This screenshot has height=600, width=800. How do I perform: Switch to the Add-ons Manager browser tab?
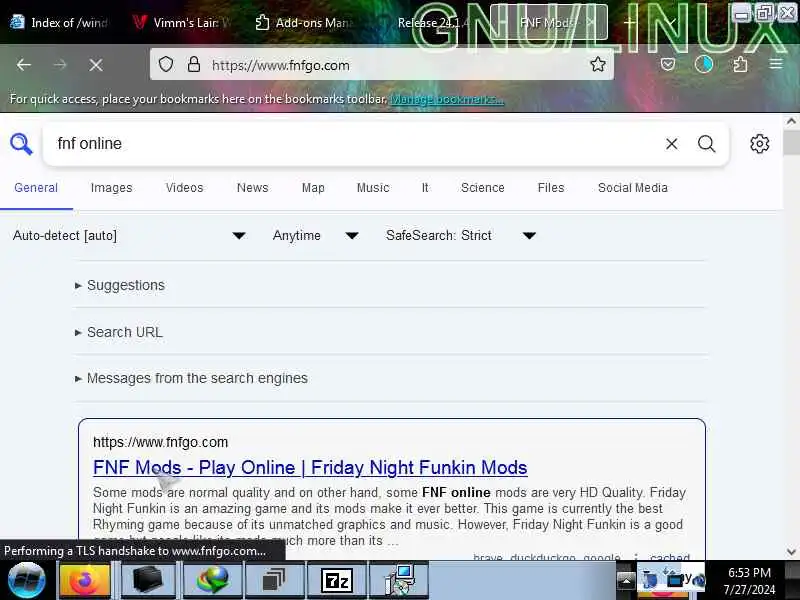point(305,22)
